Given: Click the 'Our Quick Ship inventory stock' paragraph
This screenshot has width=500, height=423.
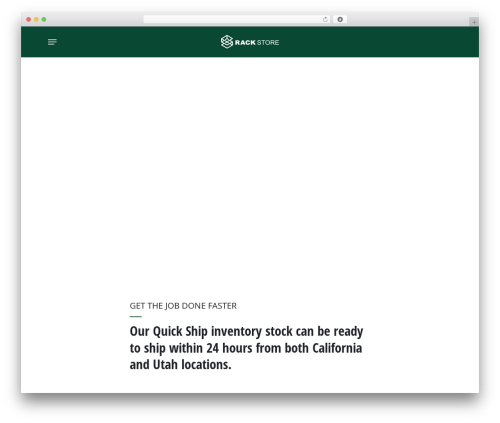Looking at the screenshot, I should click(x=246, y=348).
